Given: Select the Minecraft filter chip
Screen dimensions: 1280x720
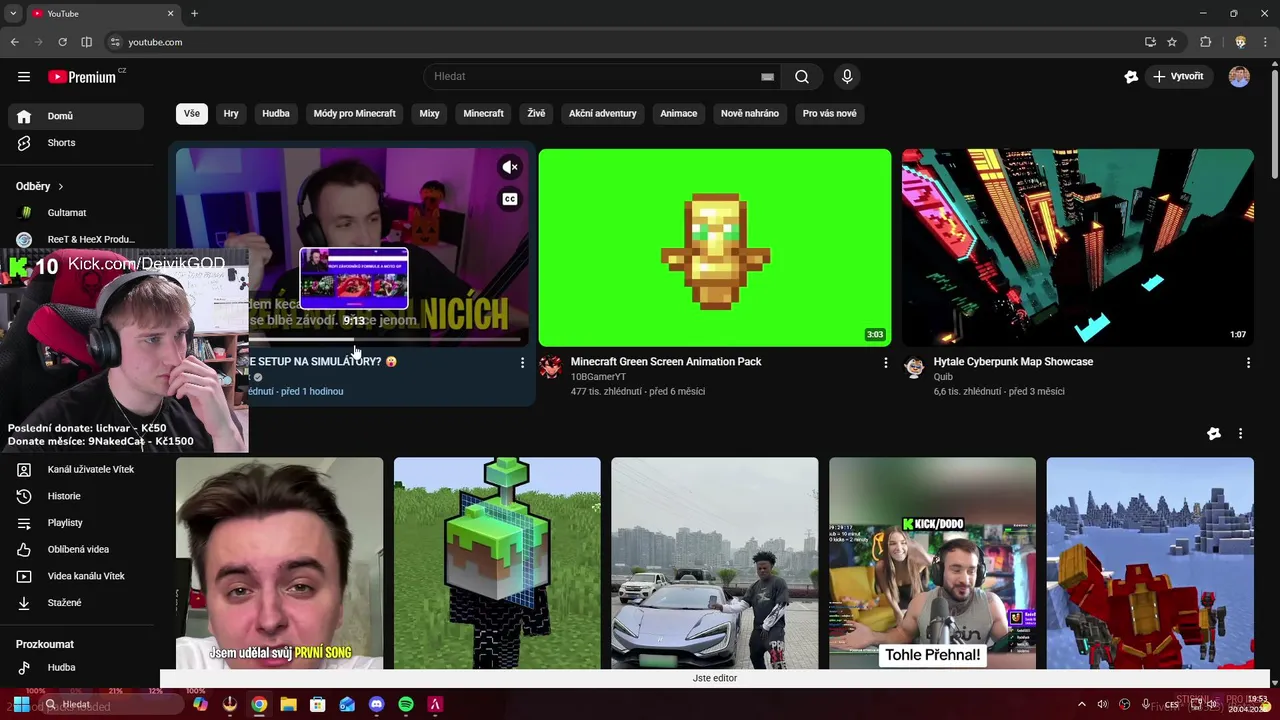Looking at the screenshot, I should pyautogui.click(x=483, y=114).
